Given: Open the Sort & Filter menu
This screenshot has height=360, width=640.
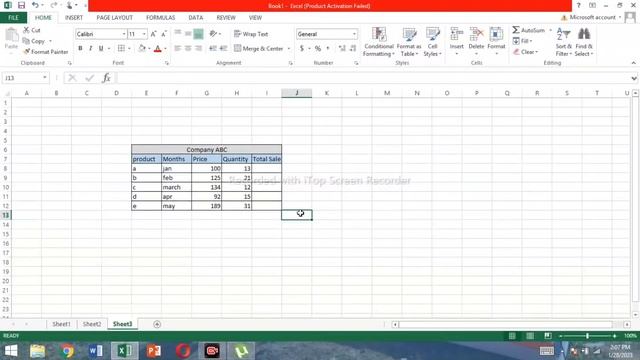Looking at the screenshot, I should (564, 42).
